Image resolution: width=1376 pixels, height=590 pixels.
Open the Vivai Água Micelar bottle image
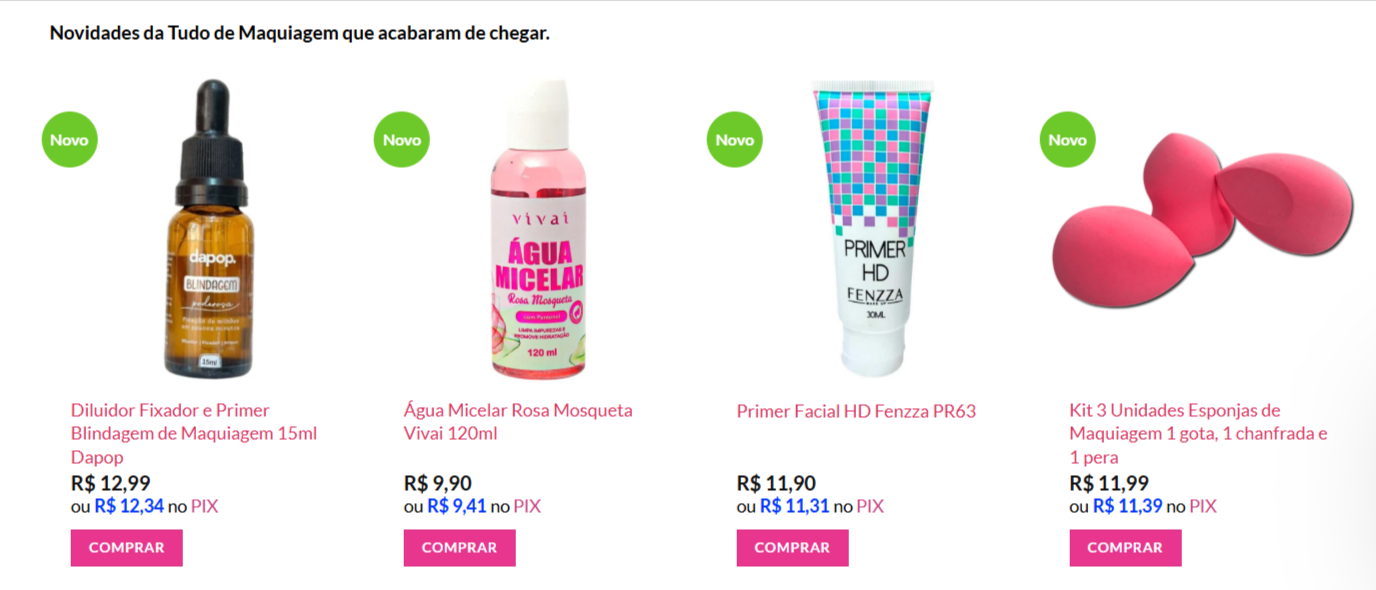[x=540, y=228]
